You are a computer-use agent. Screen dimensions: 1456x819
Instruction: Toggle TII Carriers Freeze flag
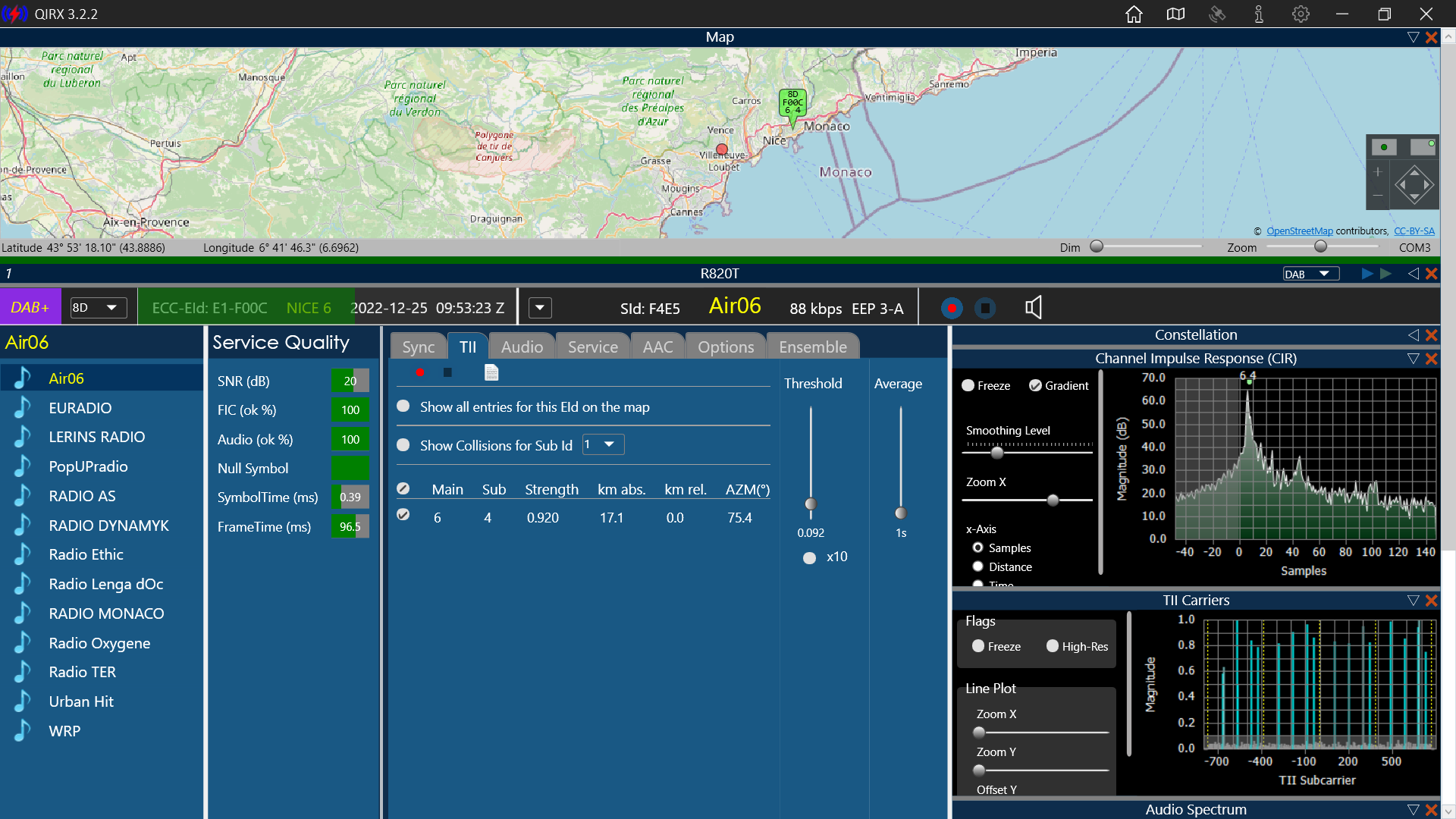point(978,646)
